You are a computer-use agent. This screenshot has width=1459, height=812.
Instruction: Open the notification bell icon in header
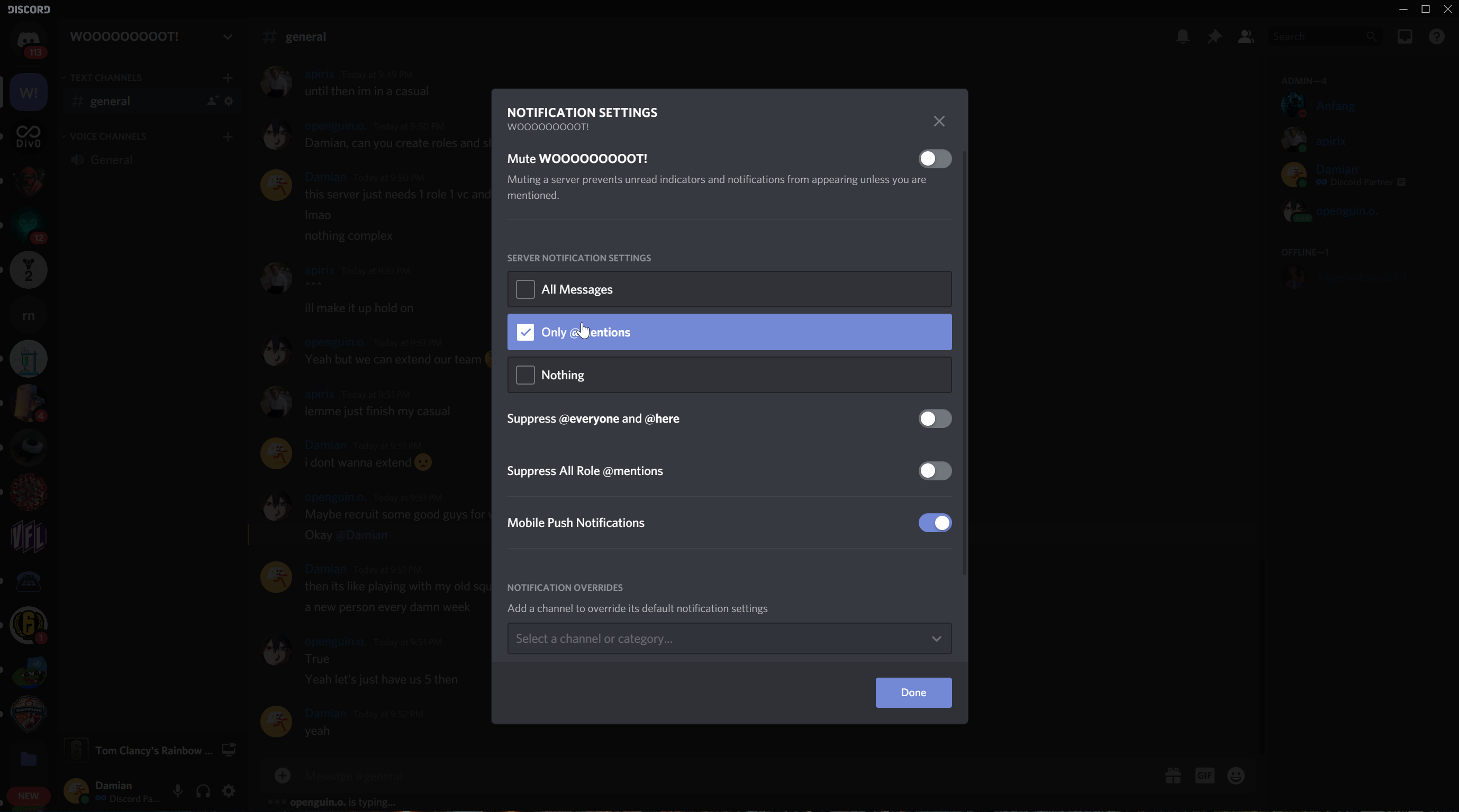pos(1182,37)
